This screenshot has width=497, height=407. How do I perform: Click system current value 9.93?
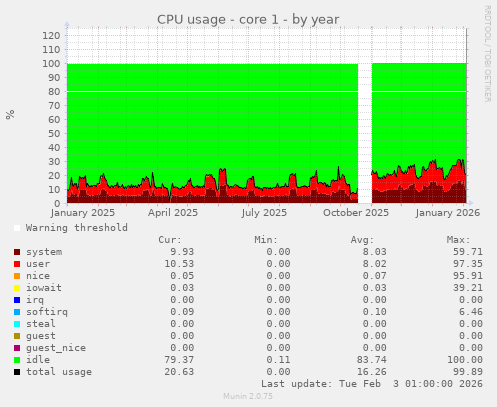[x=182, y=252]
